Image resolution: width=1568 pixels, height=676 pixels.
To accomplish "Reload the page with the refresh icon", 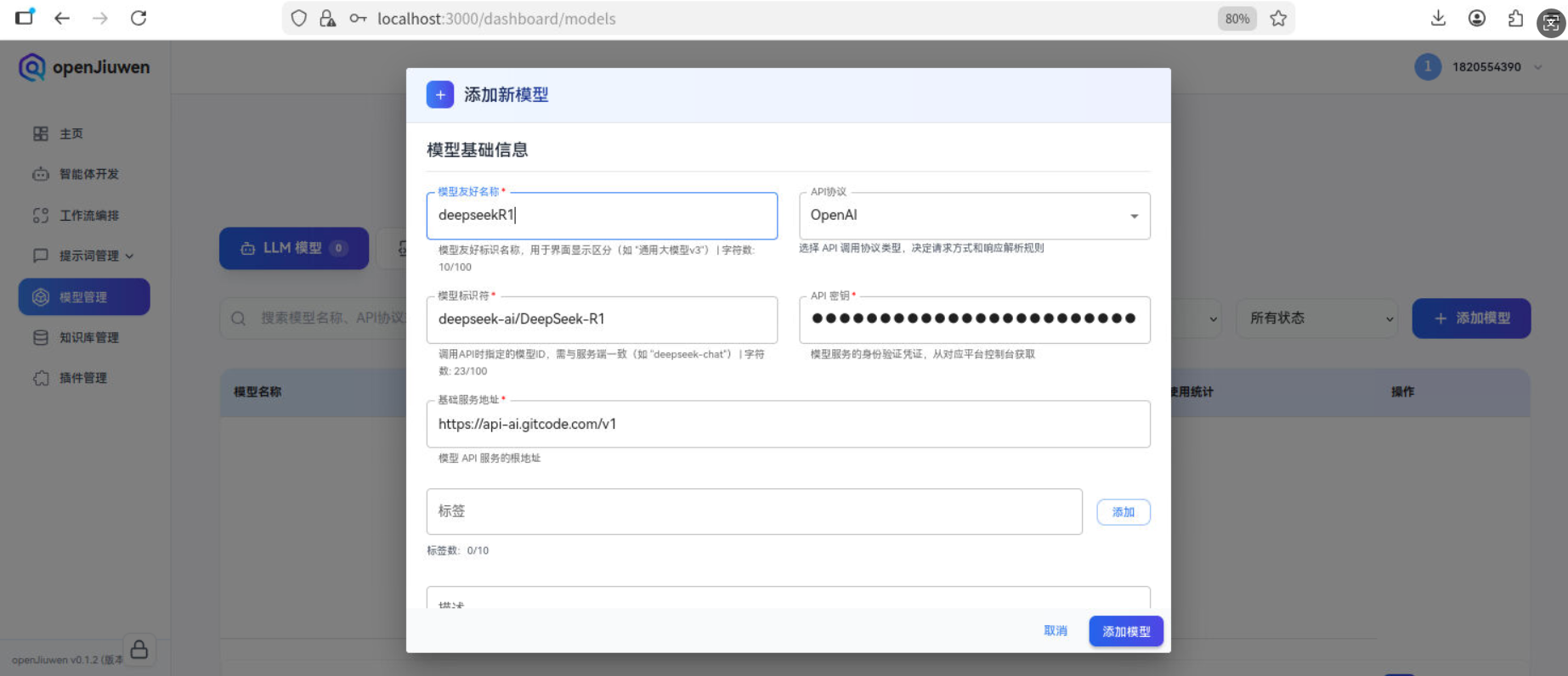I will tap(139, 18).
